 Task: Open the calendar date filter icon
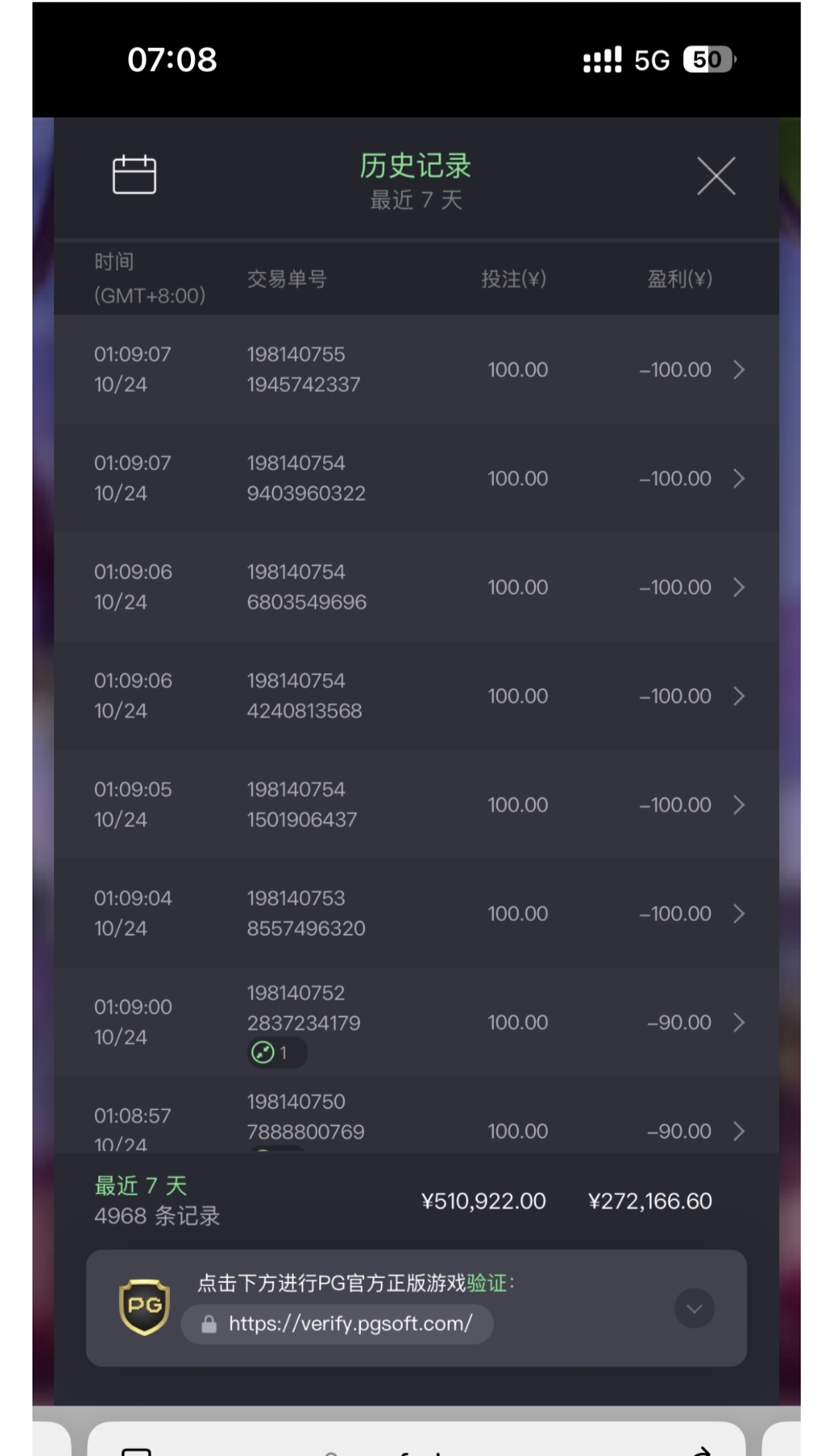click(x=134, y=175)
